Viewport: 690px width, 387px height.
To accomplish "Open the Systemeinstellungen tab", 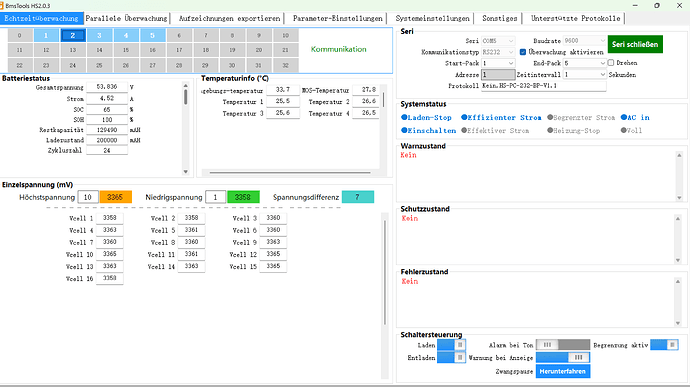I will [x=432, y=18].
